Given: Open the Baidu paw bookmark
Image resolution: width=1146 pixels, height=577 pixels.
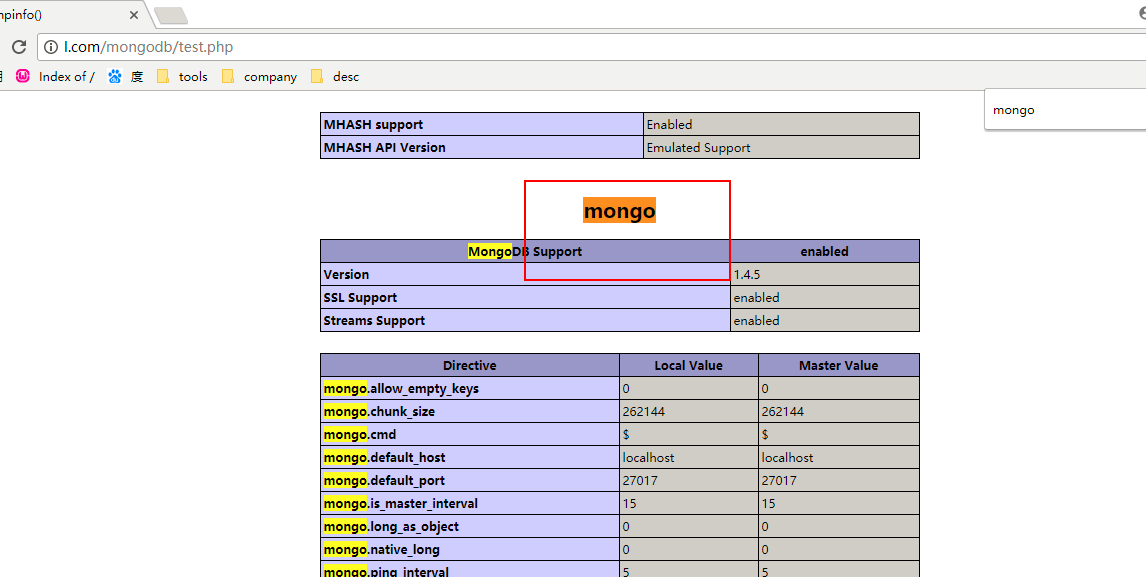Looking at the screenshot, I should click(x=125, y=76).
